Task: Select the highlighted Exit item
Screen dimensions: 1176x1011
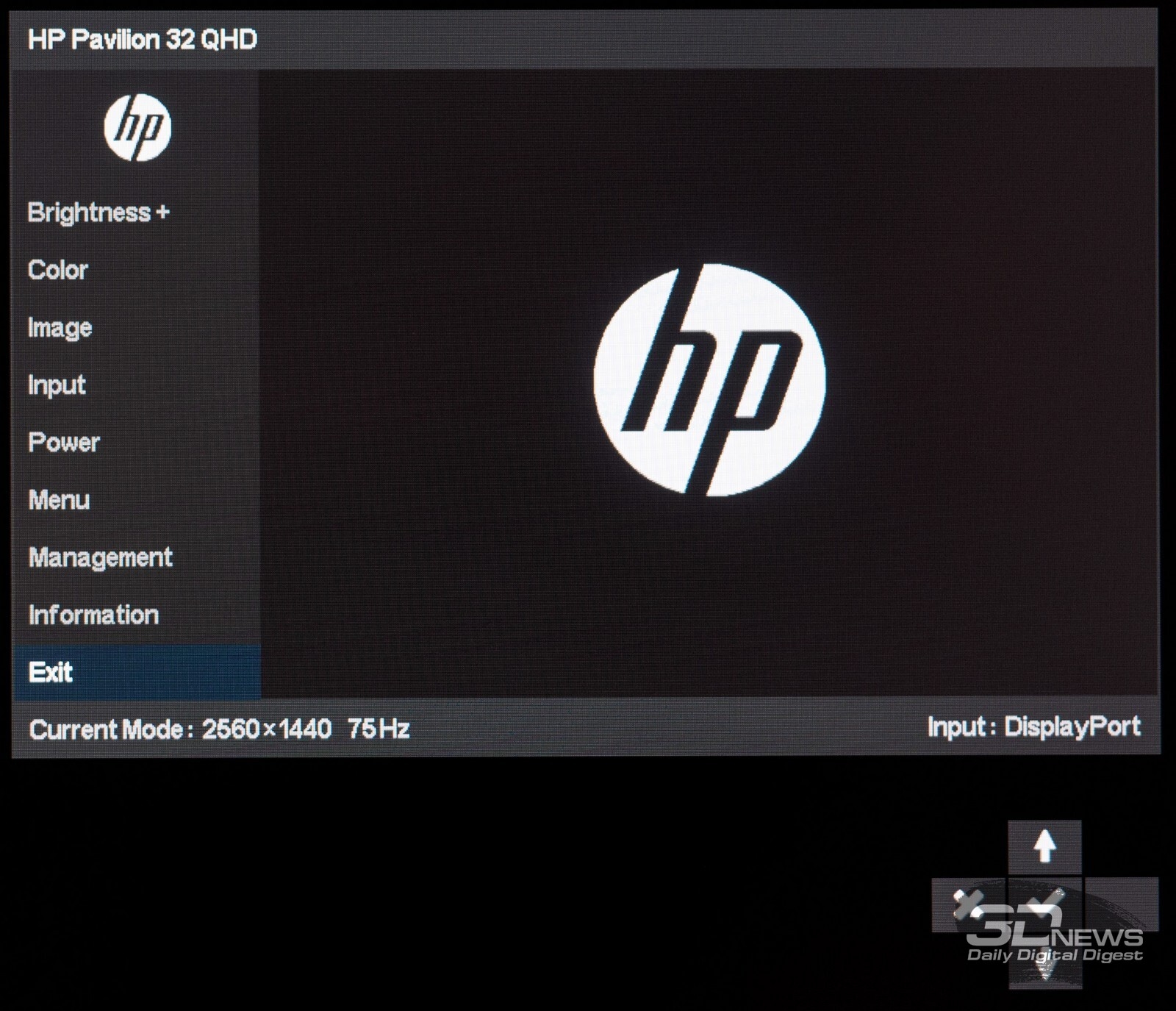Action: point(137,672)
